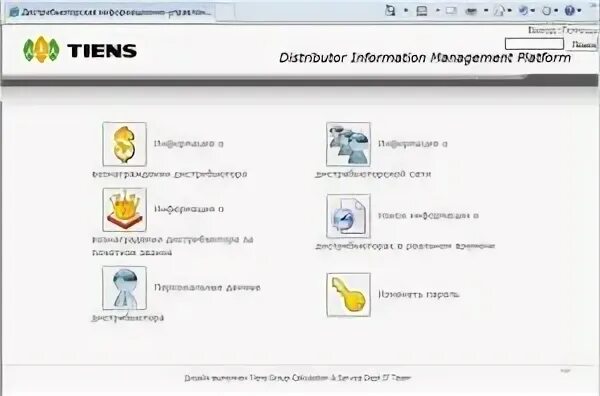This screenshot has height=396, width=600.
Task: Open the real-time new distributor information link
Action: coord(405,246)
